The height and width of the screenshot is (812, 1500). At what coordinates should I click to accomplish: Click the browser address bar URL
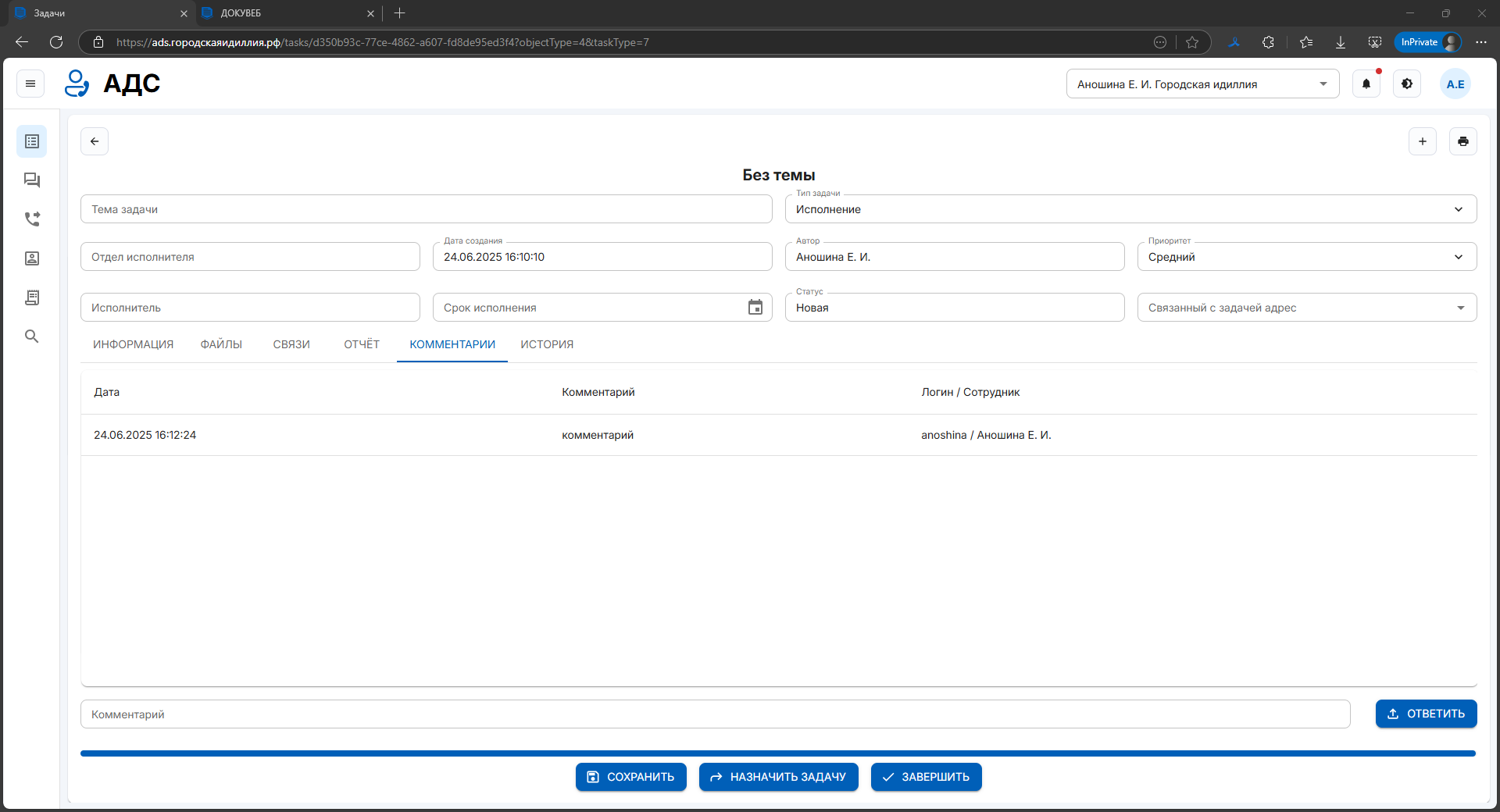383,42
